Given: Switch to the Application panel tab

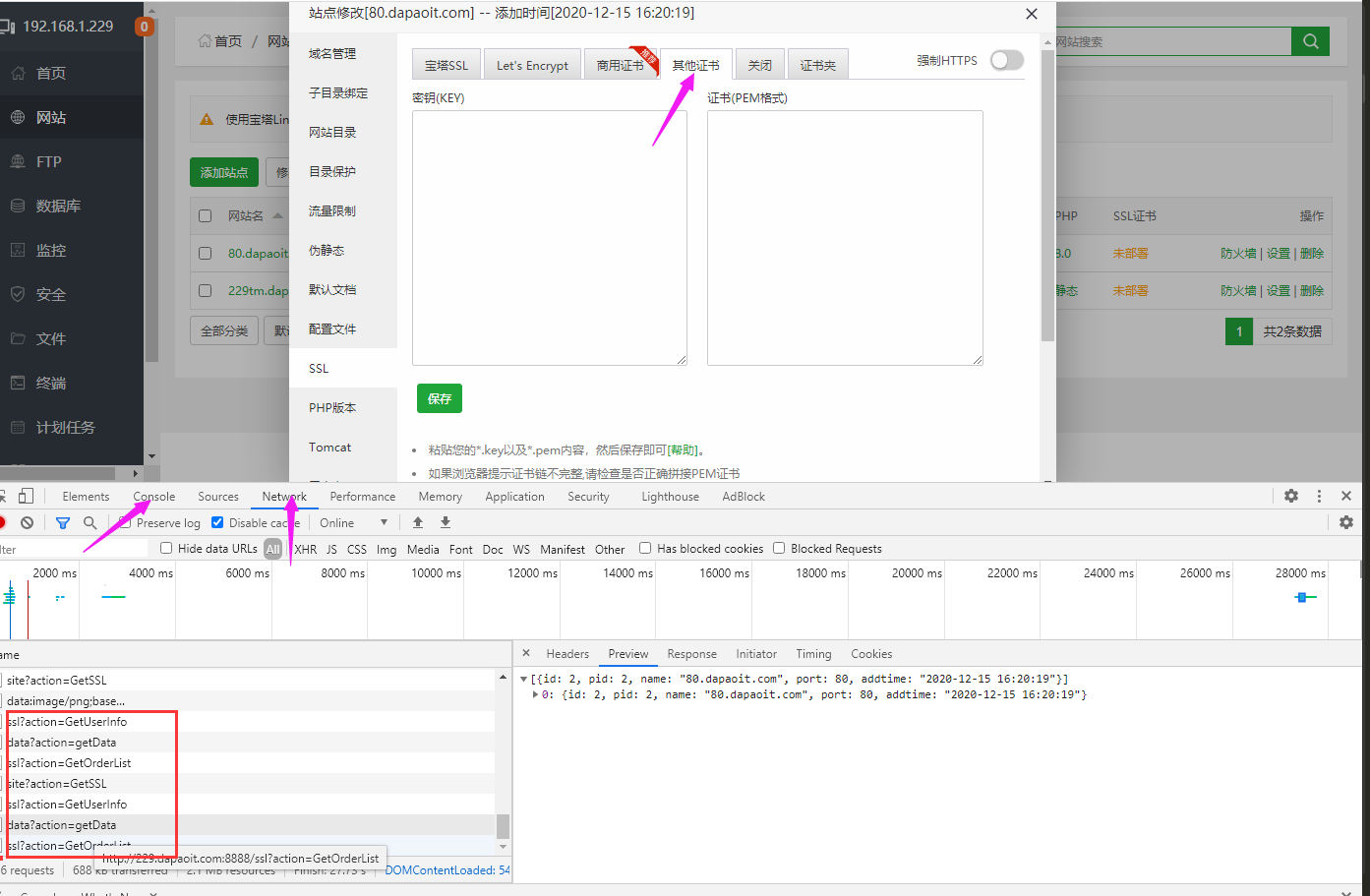Looking at the screenshot, I should 514,496.
